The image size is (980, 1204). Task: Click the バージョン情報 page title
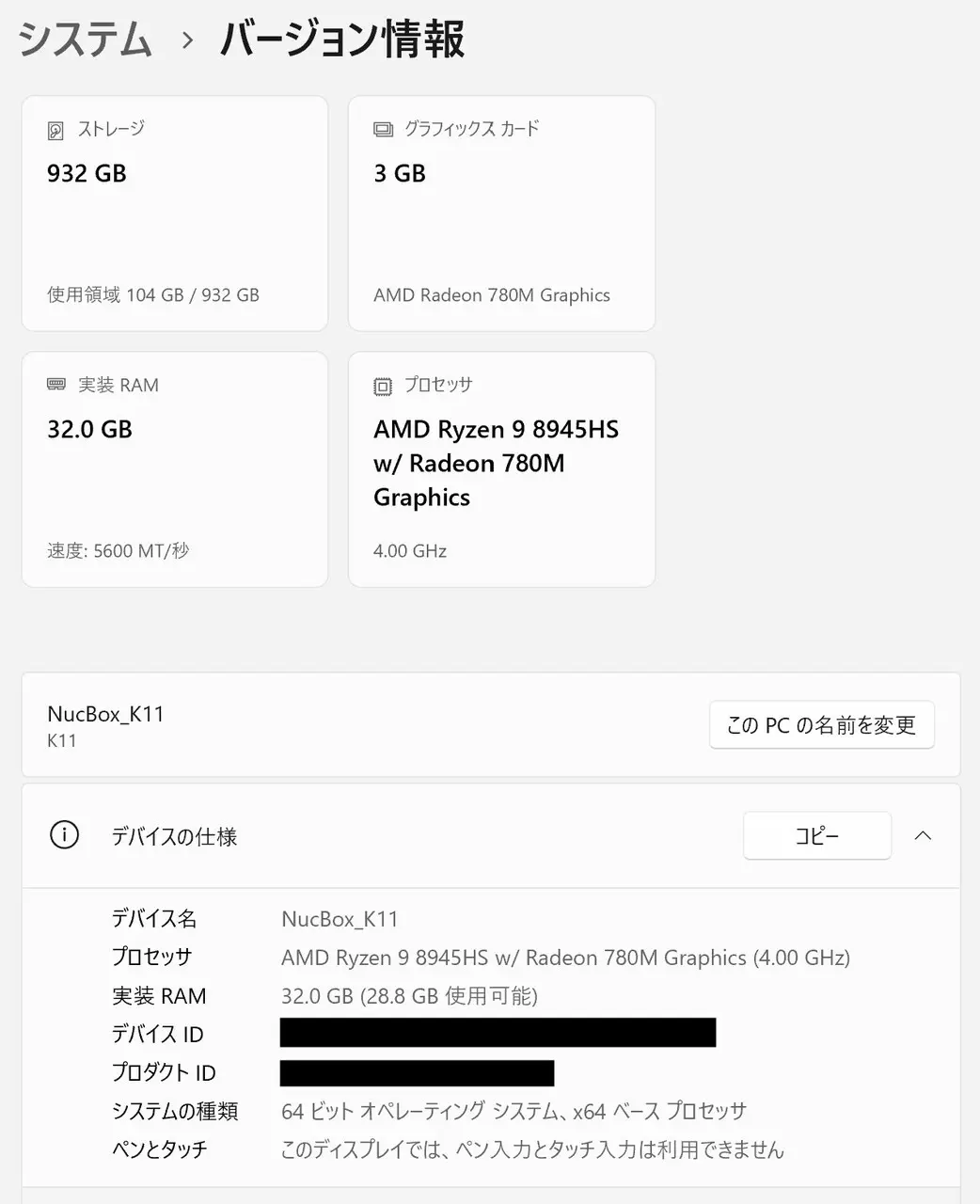[x=342, y=40]
